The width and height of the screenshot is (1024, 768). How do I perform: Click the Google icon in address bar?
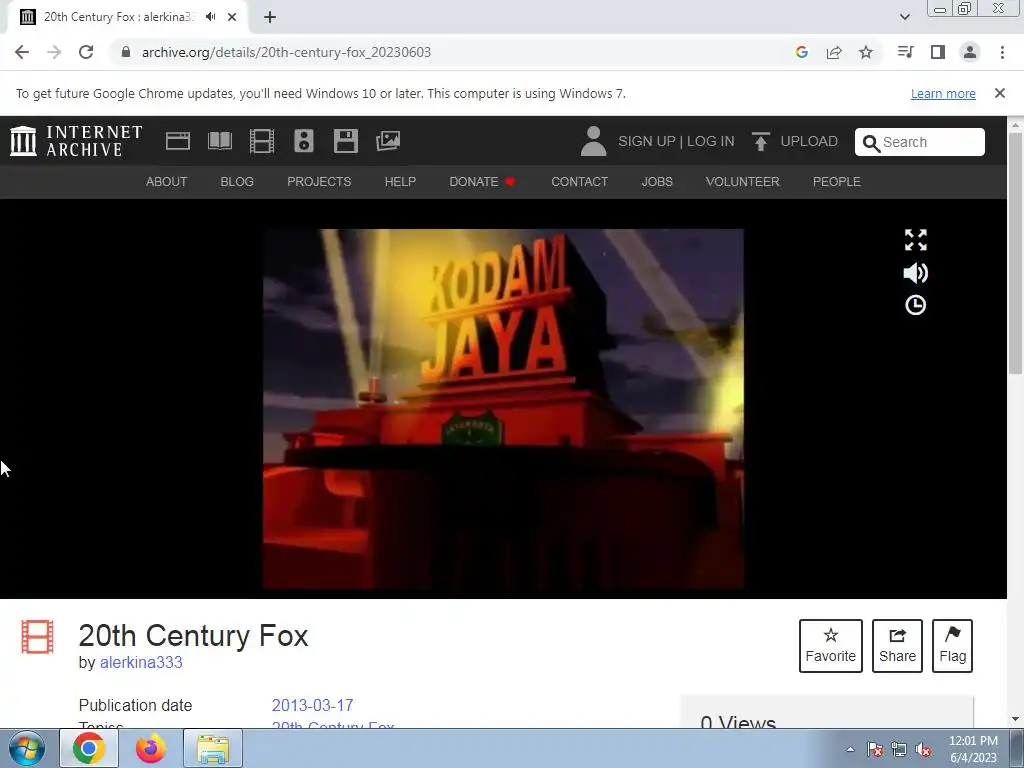click(x=802, y=52)
